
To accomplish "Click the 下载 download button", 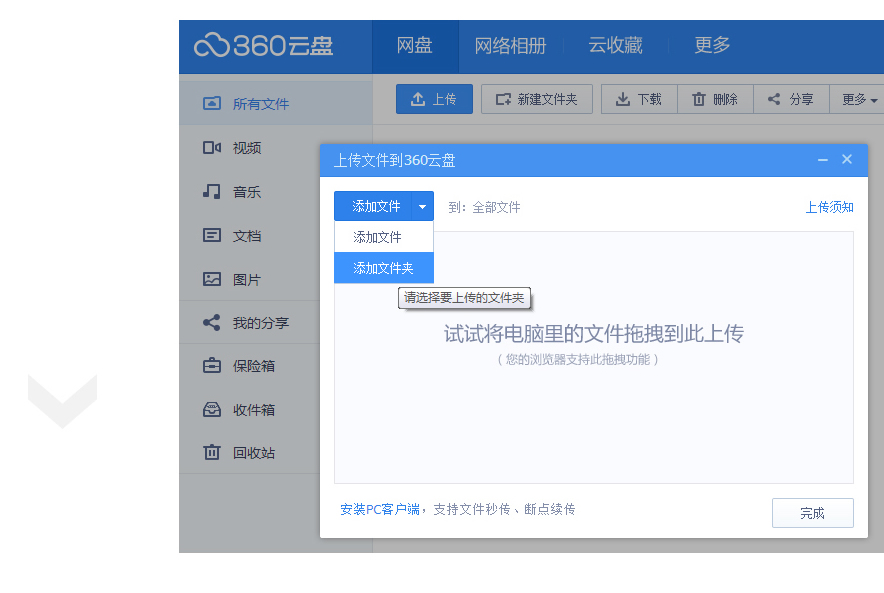I will [639, 99].
